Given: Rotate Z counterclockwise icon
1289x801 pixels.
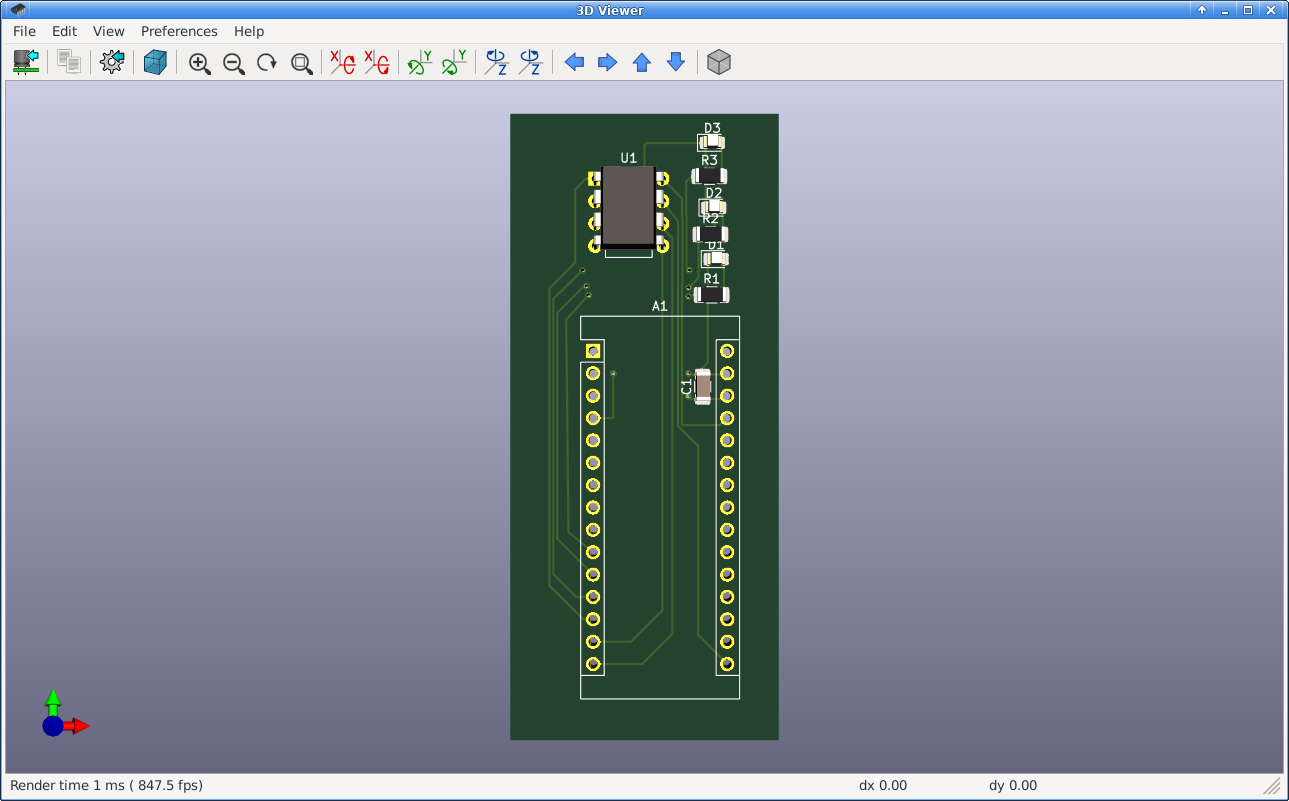Looking at the screenshot, I should click(530, 63).
